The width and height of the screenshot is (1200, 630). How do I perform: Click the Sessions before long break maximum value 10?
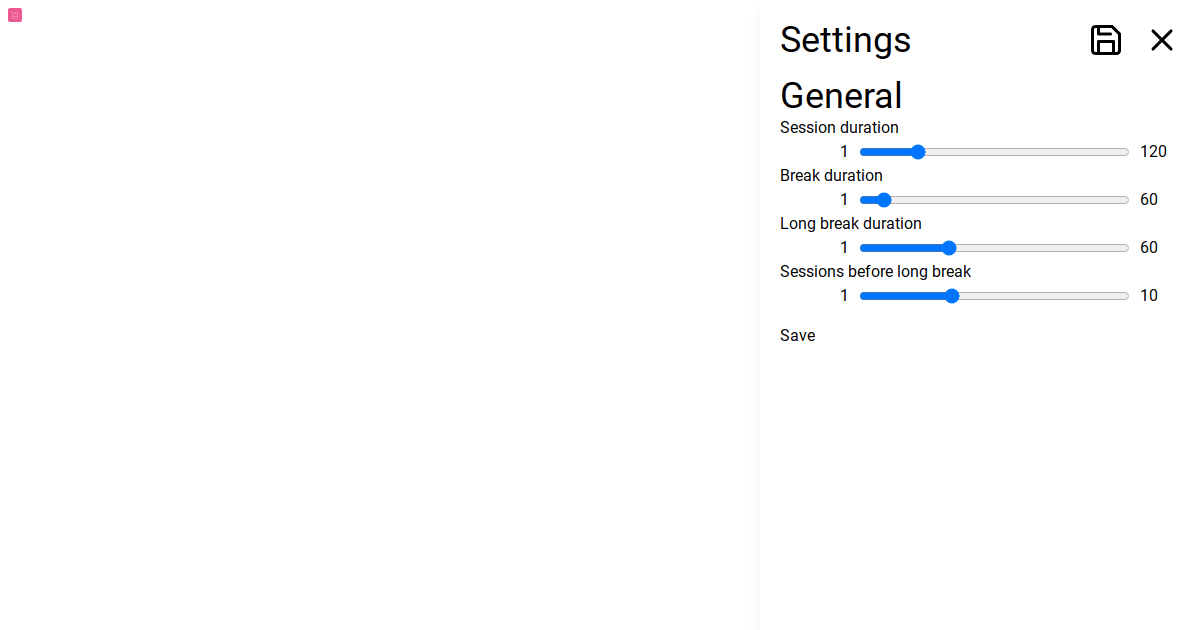1149,296
